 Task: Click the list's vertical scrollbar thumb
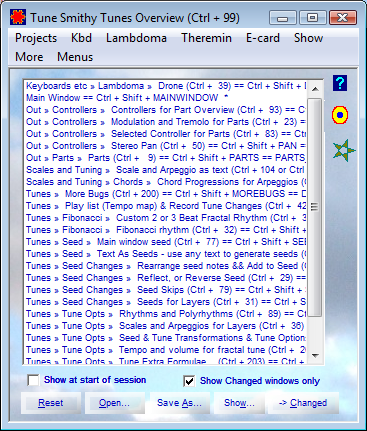coord(315,207)
